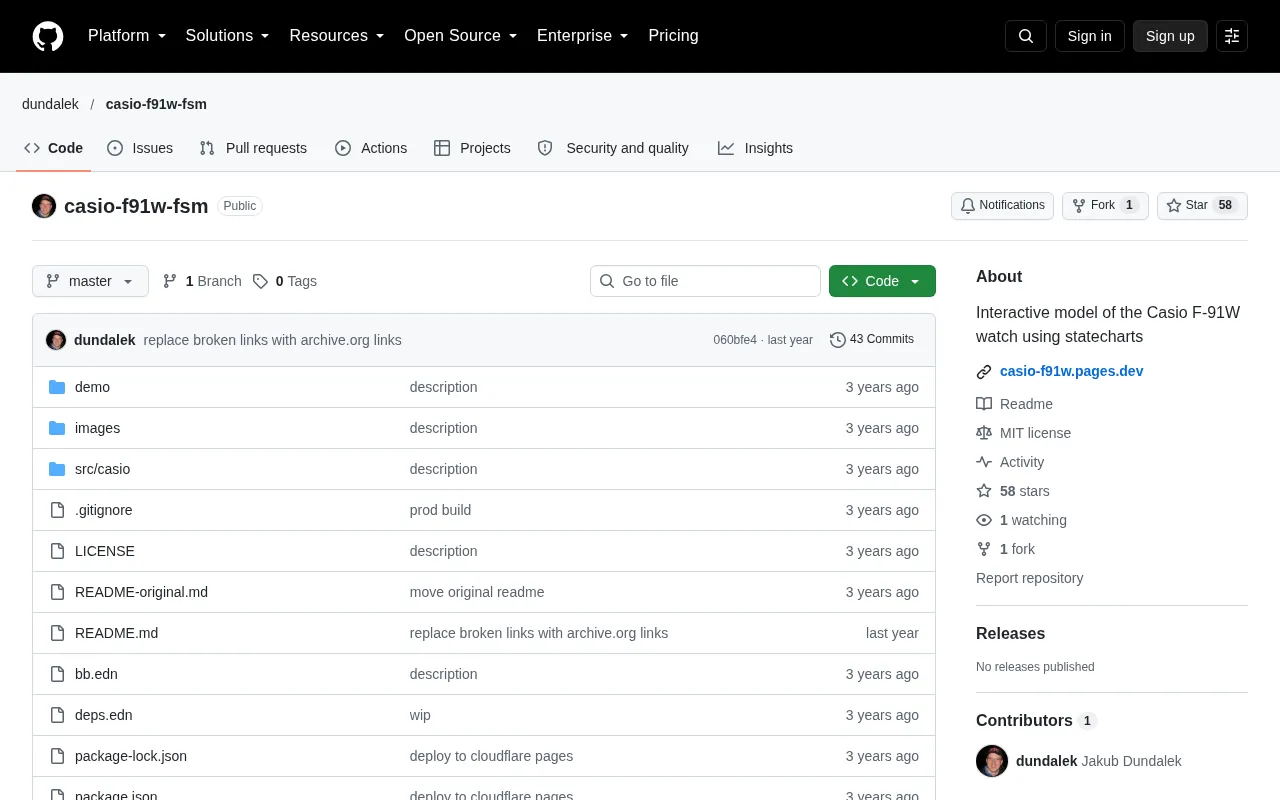The image size is (1280, 800).
Task: Open the casio-f91w.pages.dev link
Action: tap(1071, 371)
